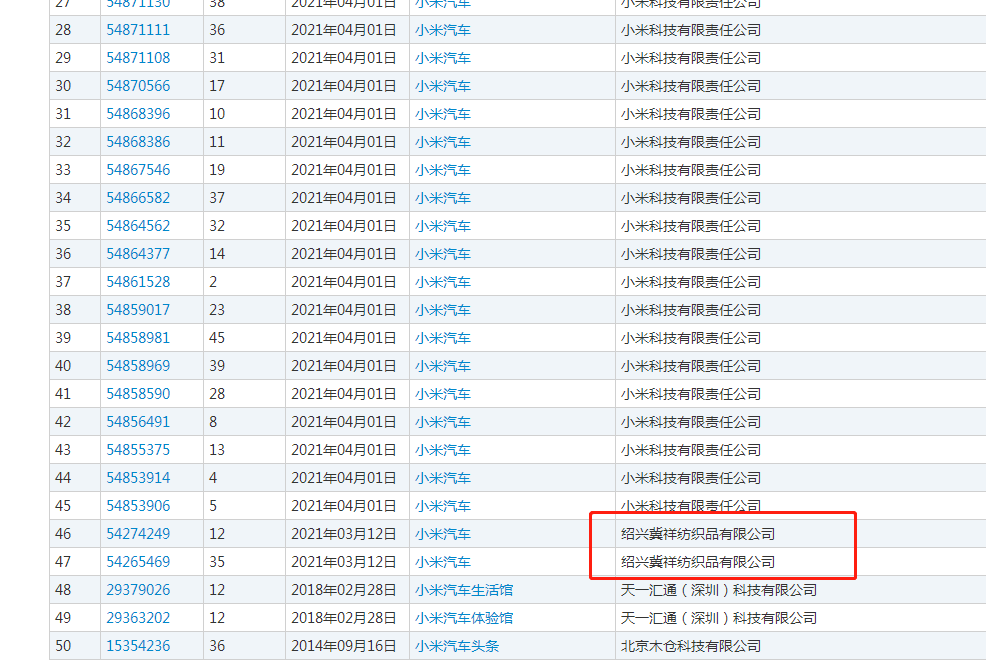Select the date 2018年02月28日 in row 48
The image size is (986, 665).
coord(343,590)
